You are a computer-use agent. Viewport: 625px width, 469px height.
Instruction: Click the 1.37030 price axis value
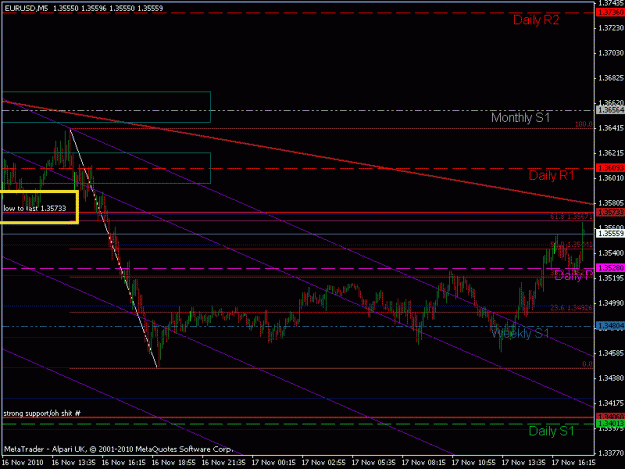611,53
